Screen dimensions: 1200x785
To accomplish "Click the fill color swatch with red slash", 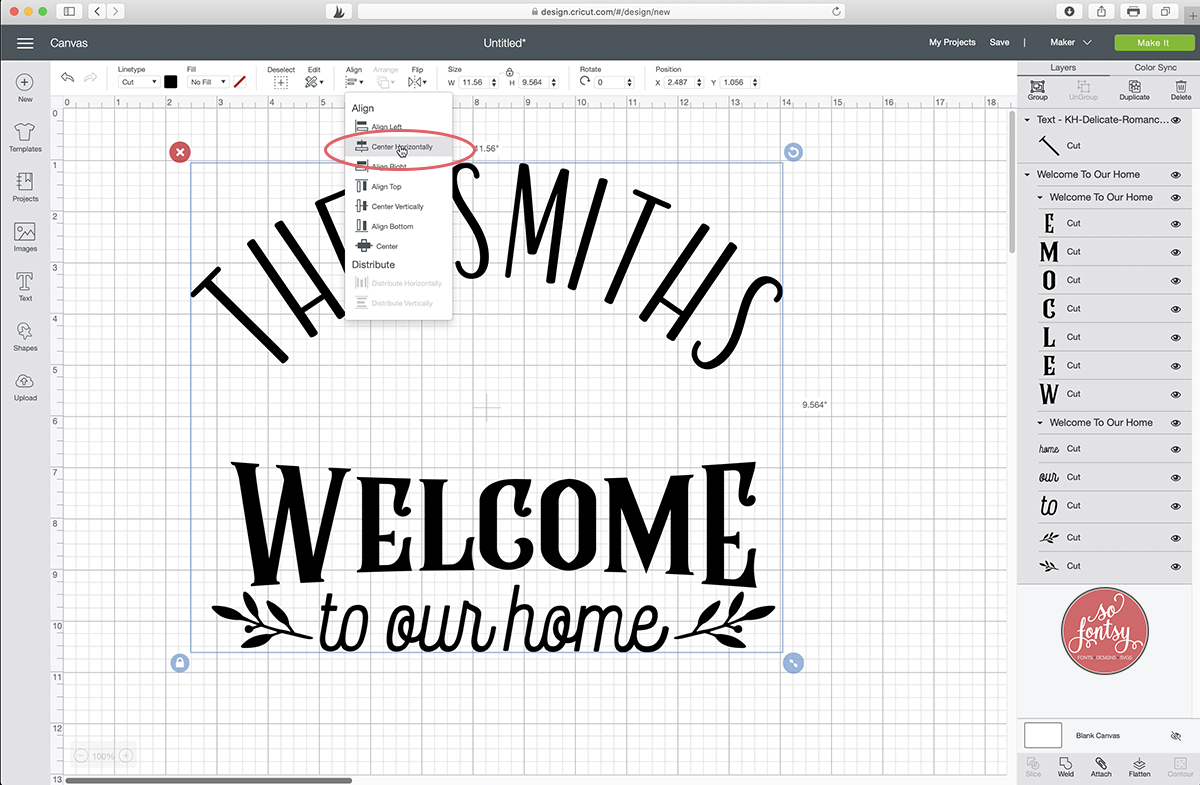I will pyautogui.click(x=240, y=82).
